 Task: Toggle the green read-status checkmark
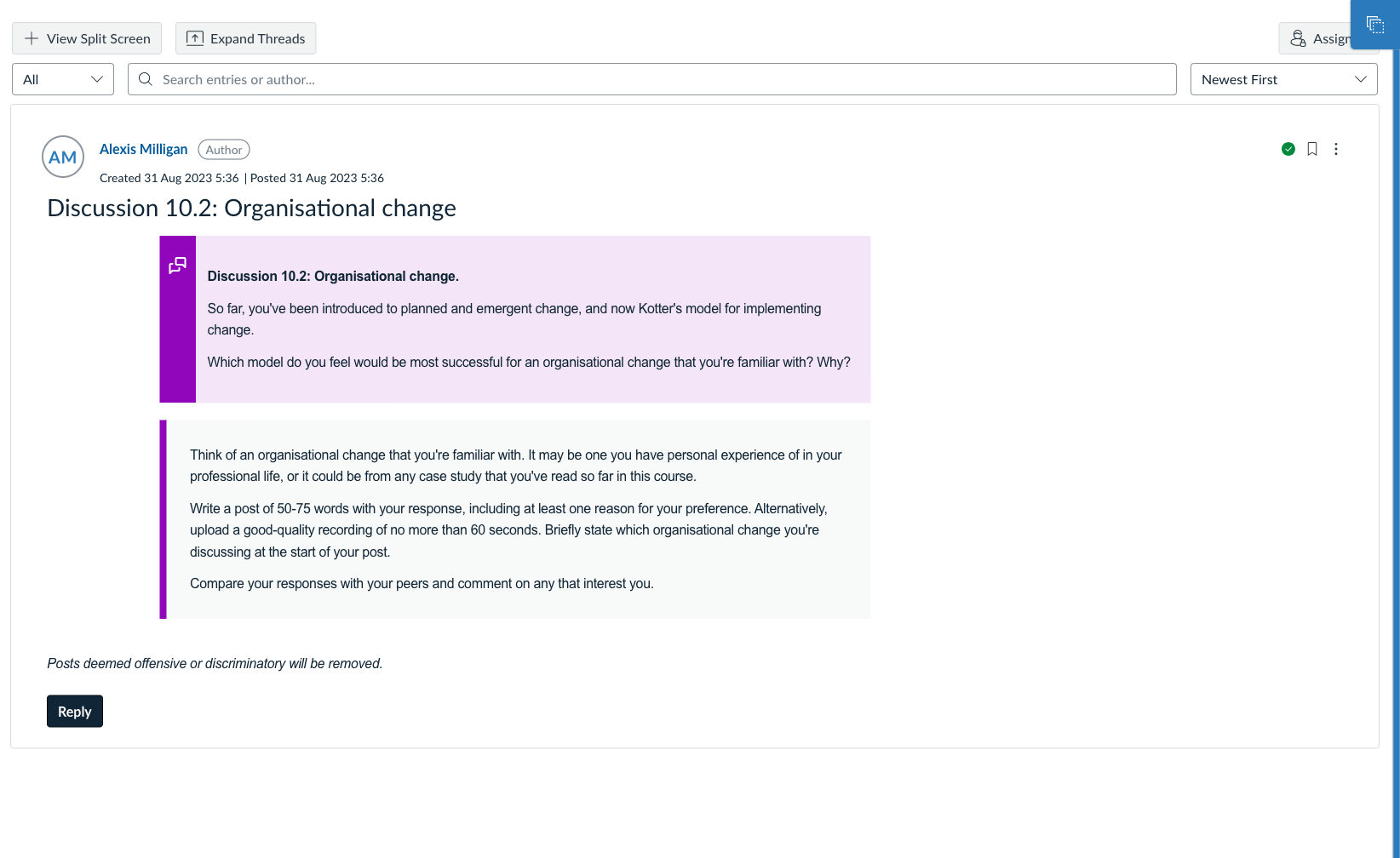(x=1288, y=148)
